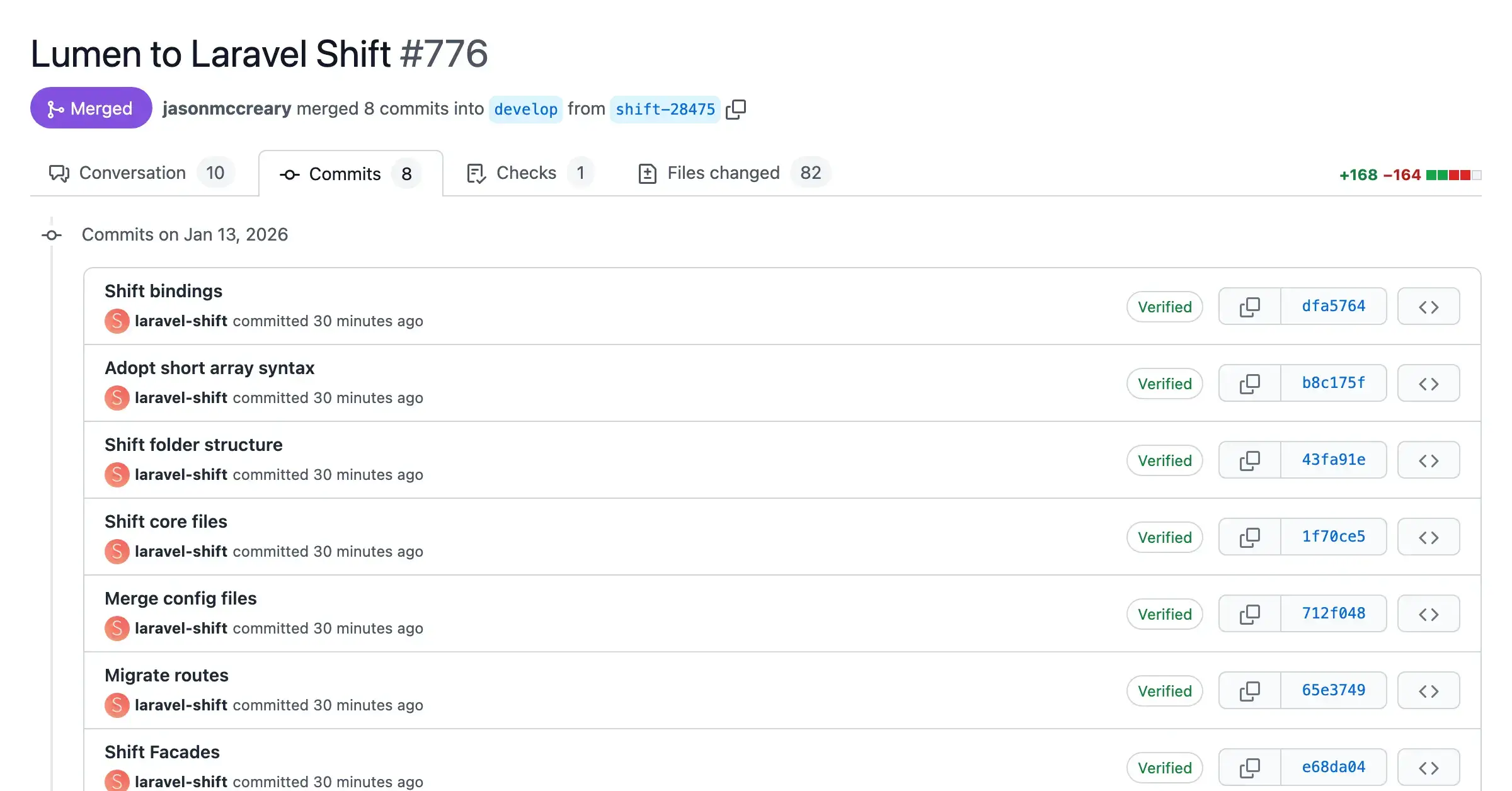The image size is (1512, 791).
Task: Click the Merged status badge
Action: [91, 108]
